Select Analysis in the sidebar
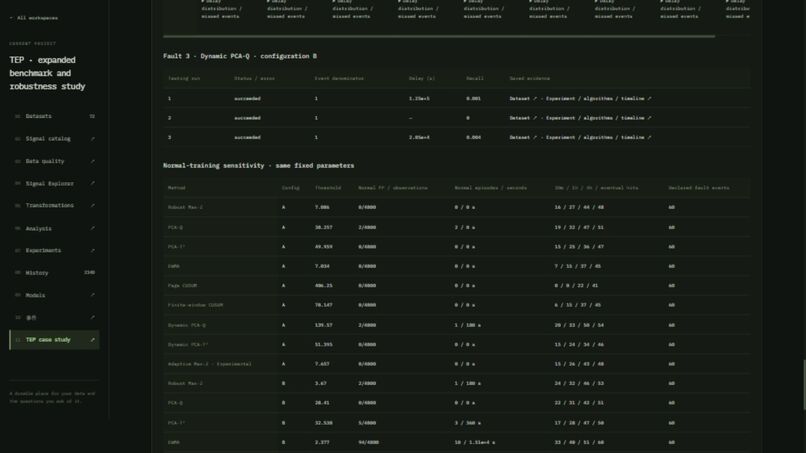 pos(54,228)
